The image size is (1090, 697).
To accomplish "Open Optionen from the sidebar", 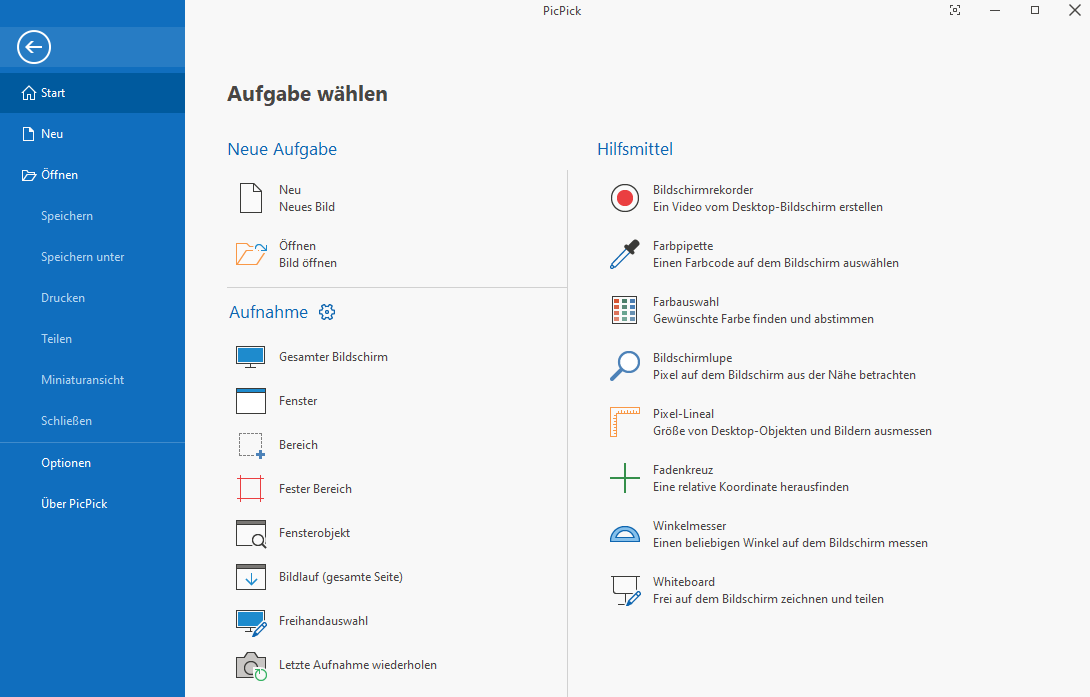I will [x=92, y=463].
